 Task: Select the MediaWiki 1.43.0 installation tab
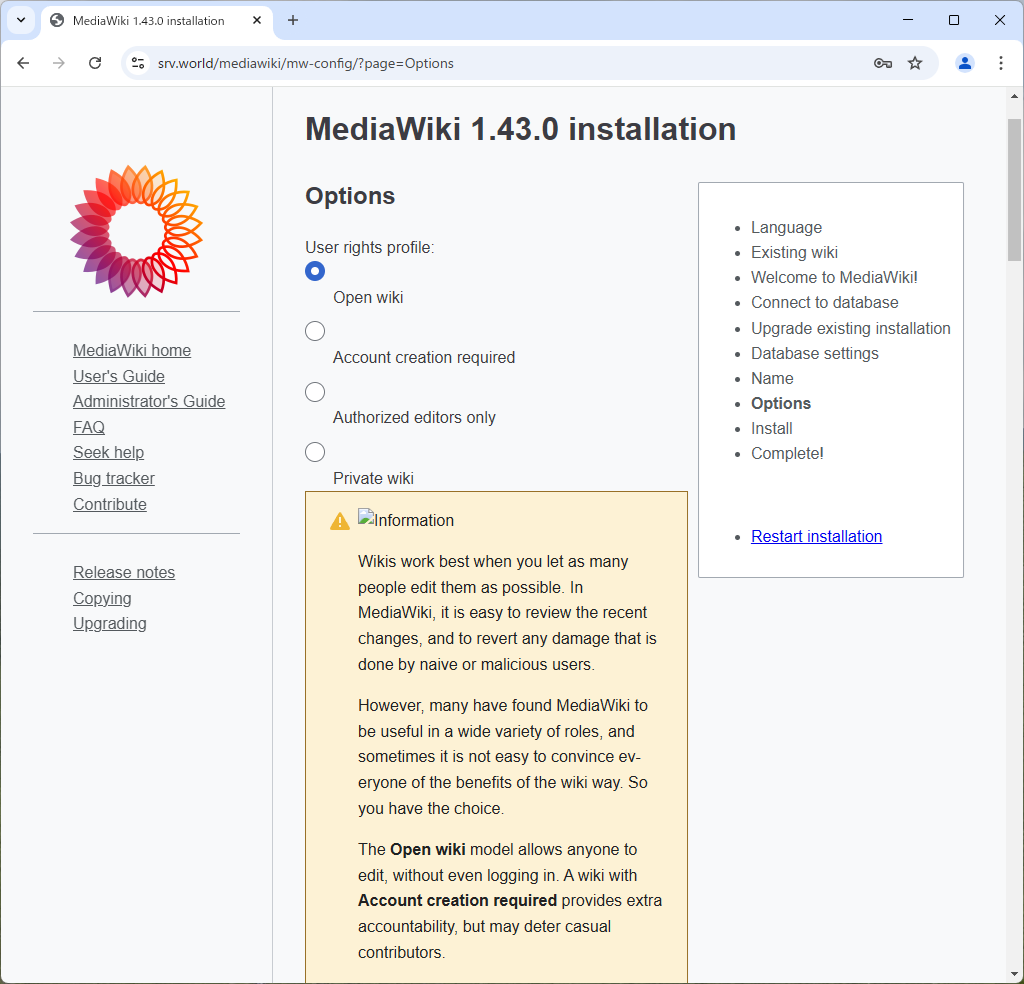(x=157, y=20)
